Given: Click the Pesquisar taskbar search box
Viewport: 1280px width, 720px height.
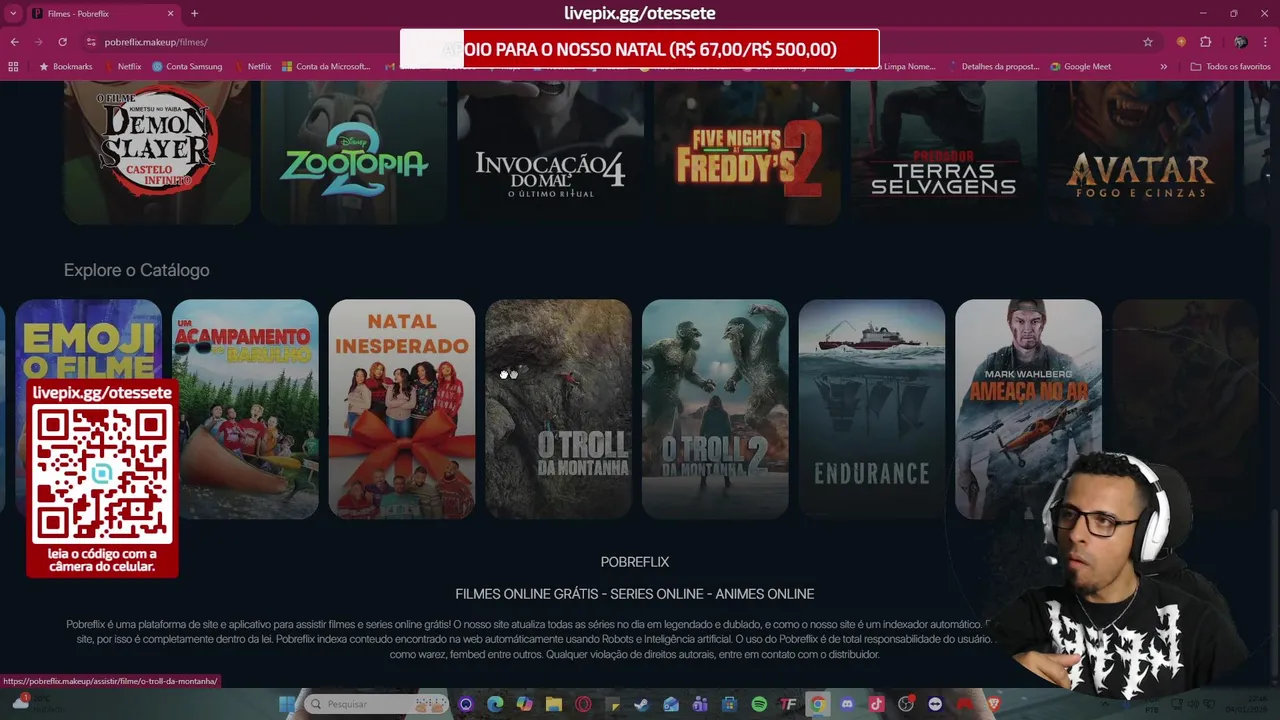Looking at the screenshot, I should point(375,704).
